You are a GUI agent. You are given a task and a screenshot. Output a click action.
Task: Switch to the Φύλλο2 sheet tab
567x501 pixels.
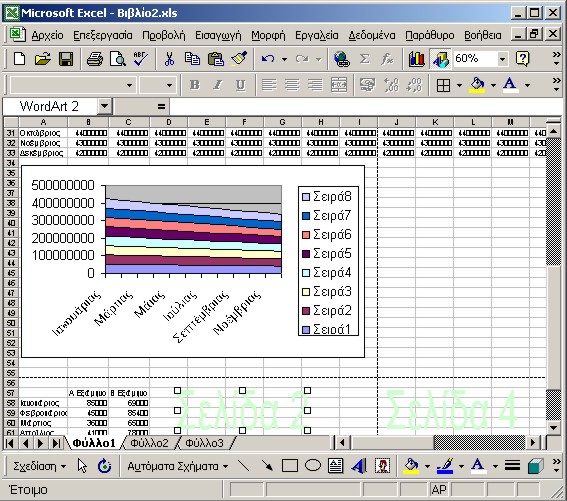pyautogui.click(x=149, y=443)
